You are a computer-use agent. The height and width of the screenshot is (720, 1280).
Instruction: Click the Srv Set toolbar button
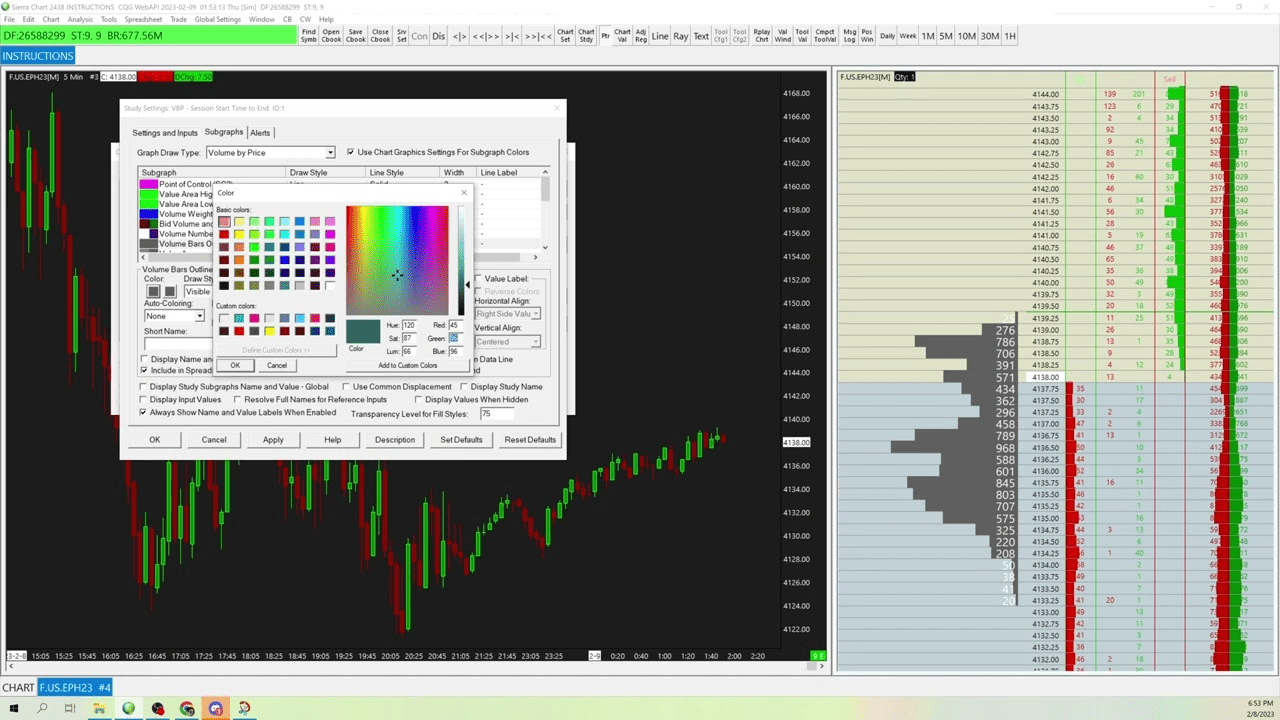(402, 36)
